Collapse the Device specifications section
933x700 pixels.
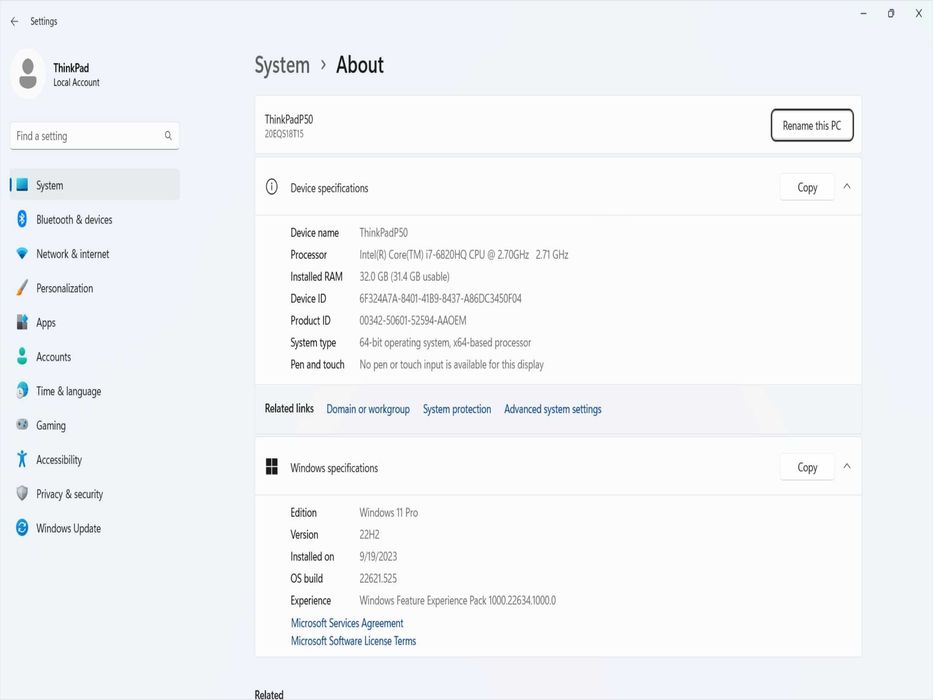847,187
